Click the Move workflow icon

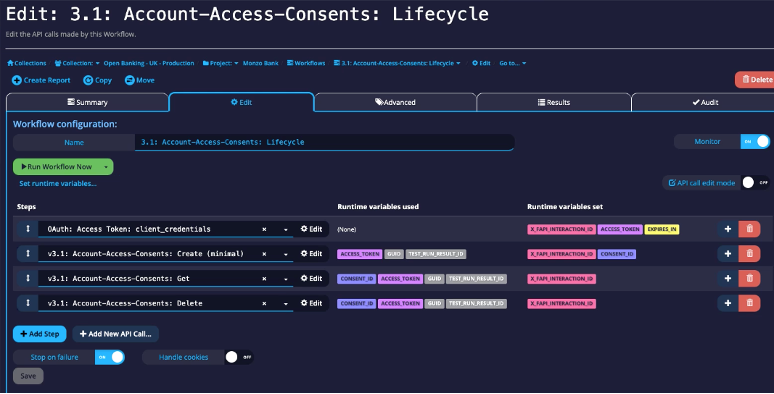(x=129, y=80)
